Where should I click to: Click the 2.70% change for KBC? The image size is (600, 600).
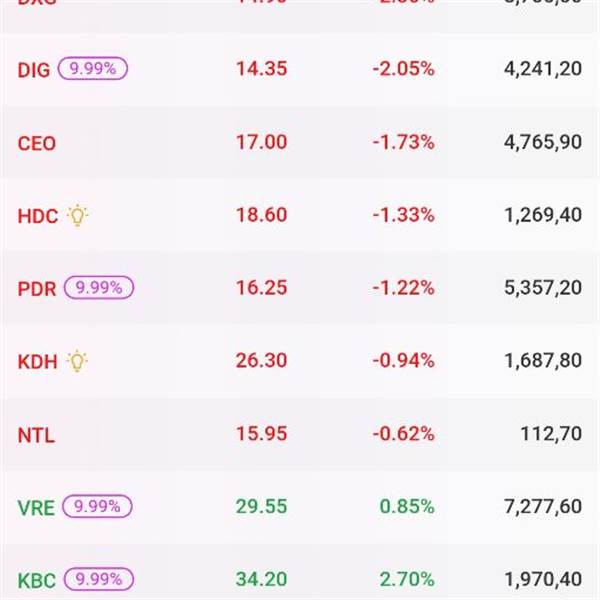(407, 579)
